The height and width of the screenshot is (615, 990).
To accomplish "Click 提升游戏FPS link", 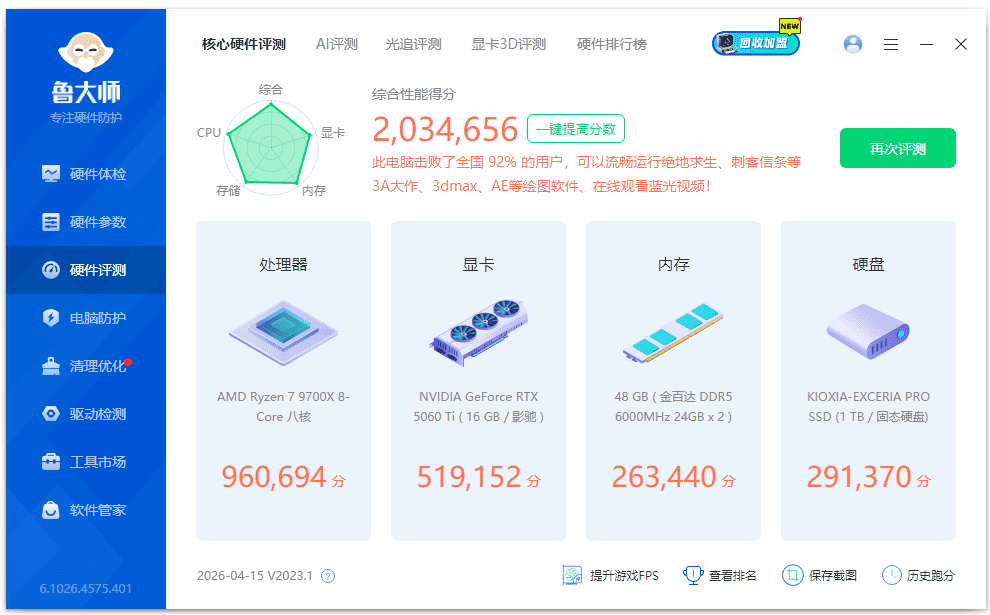I will click(x=611, y=575).
